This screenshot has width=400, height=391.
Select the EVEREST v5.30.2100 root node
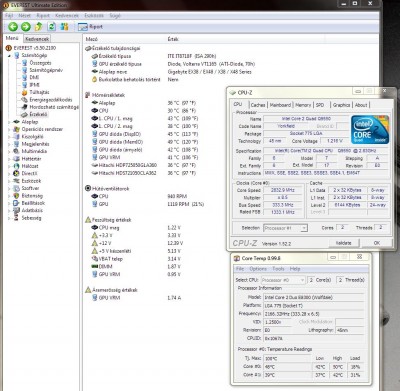point(31,48)
